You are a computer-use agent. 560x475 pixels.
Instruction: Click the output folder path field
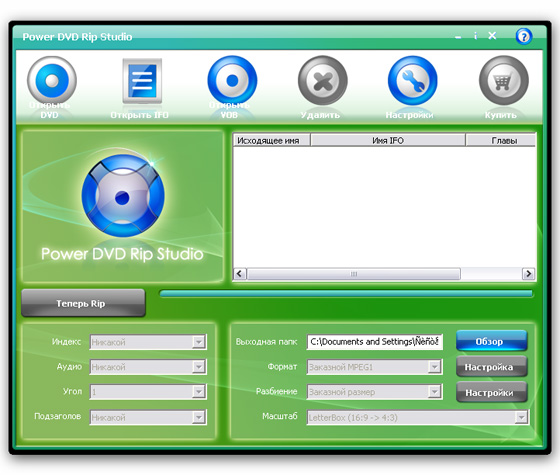374,342
